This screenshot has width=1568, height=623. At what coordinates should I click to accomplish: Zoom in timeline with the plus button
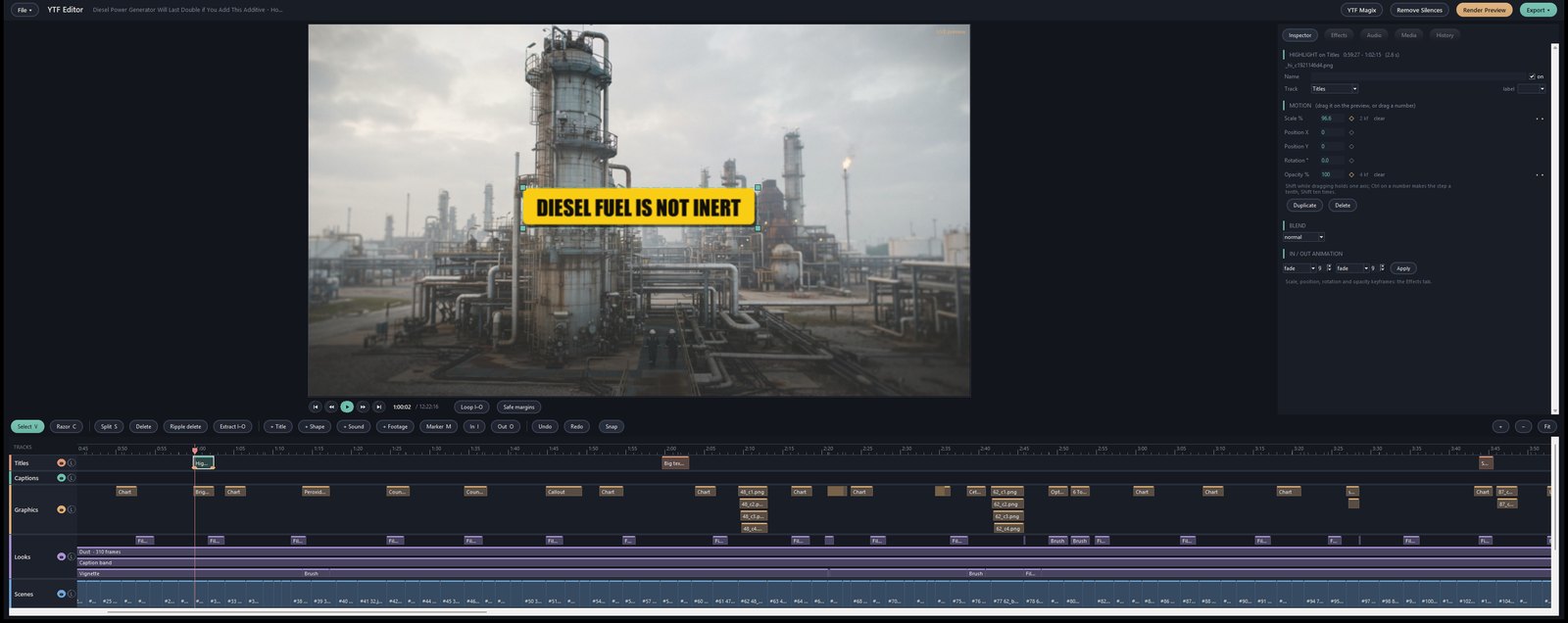(x=1500, y=426)
